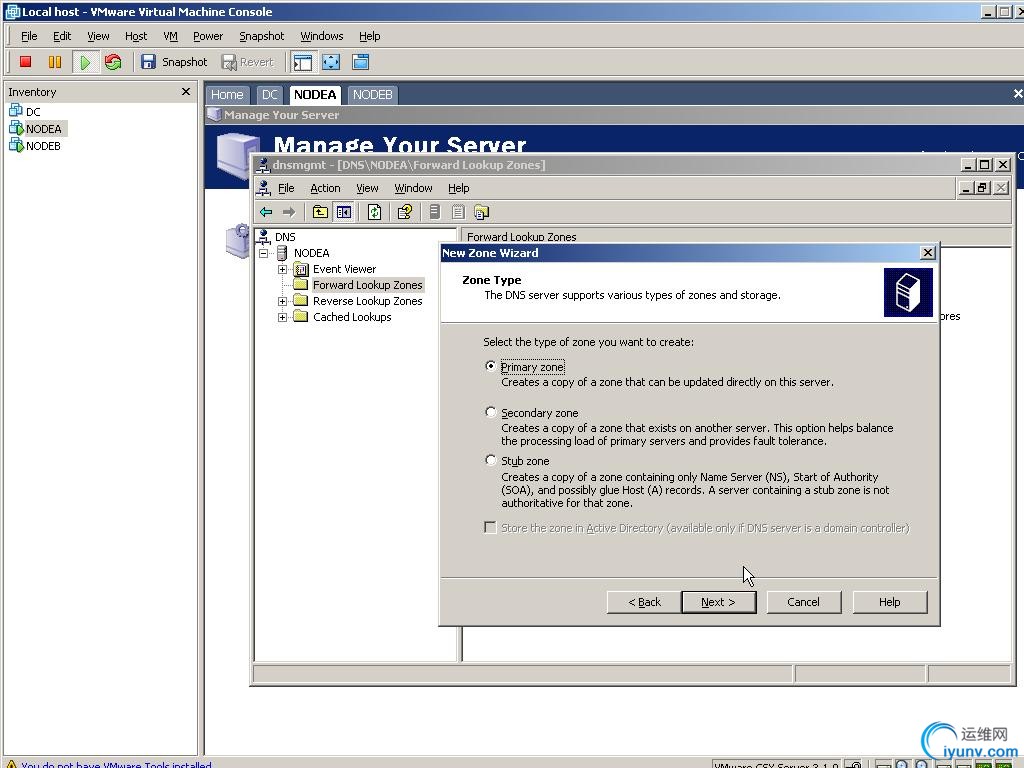Click the dnsmgmt new server toolbar icon

(x=435, y=212)
